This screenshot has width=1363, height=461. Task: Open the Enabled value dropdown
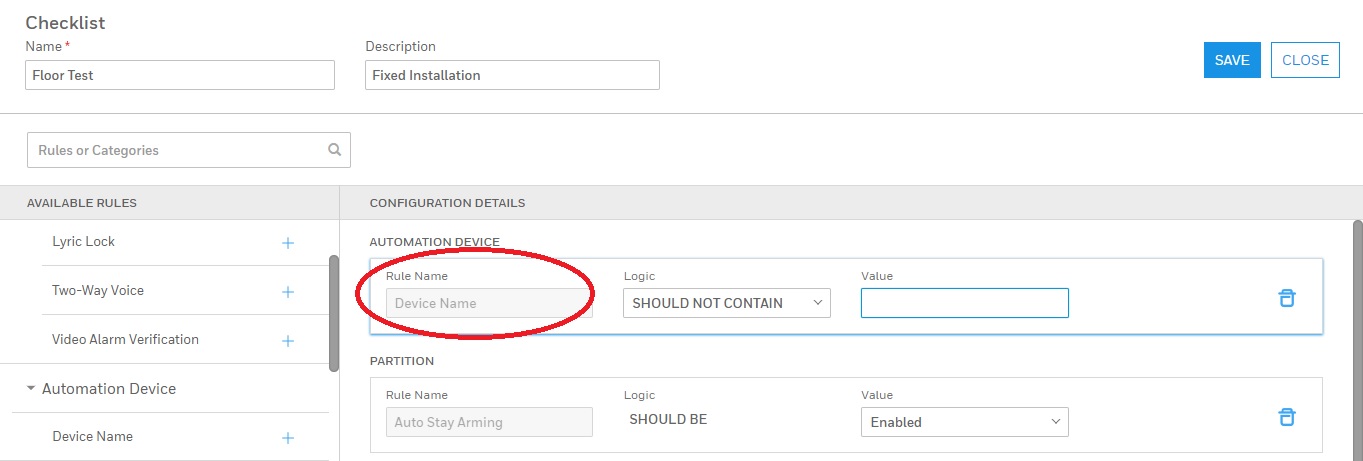964,422
